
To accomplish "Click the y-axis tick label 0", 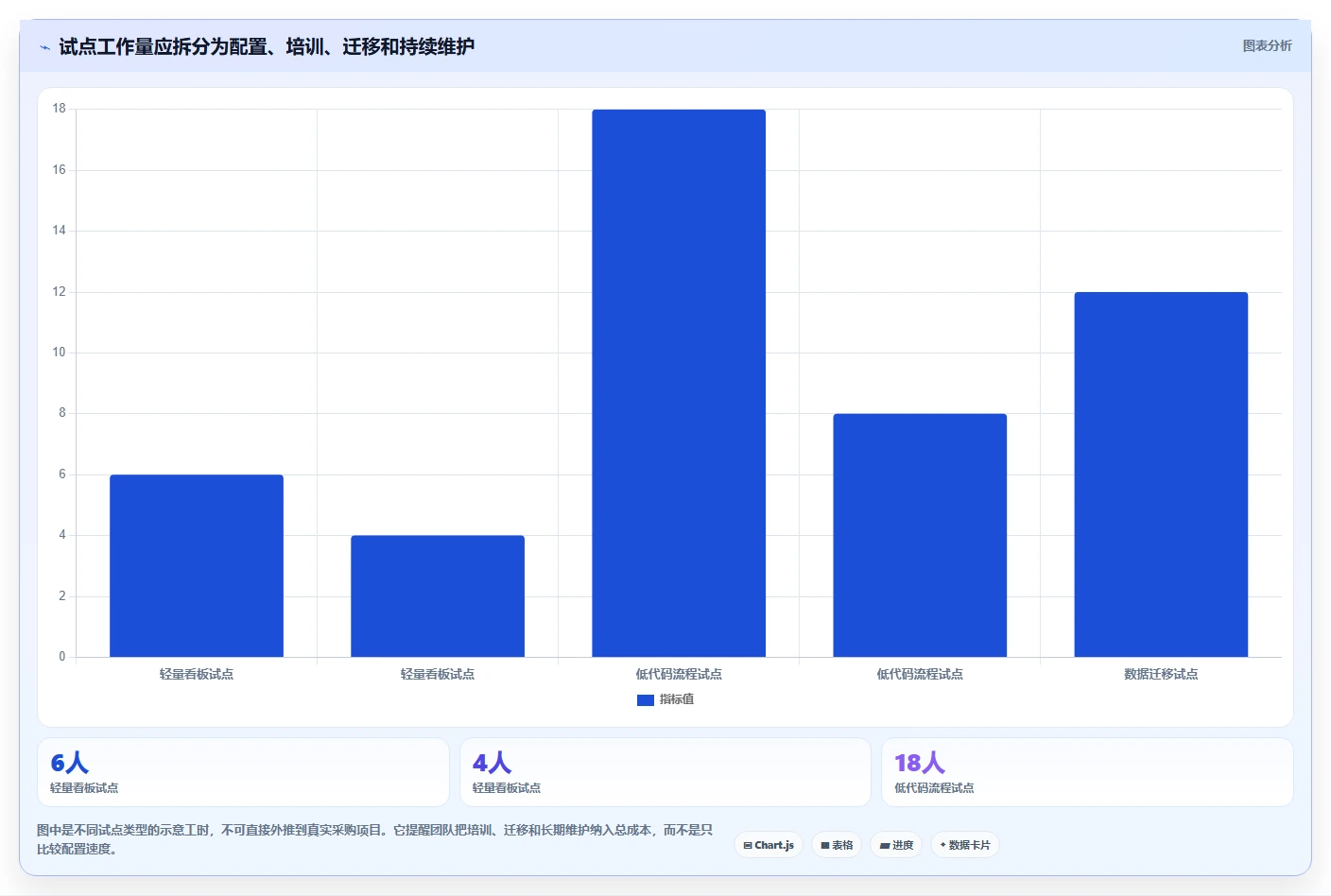I will click(62, 657).
